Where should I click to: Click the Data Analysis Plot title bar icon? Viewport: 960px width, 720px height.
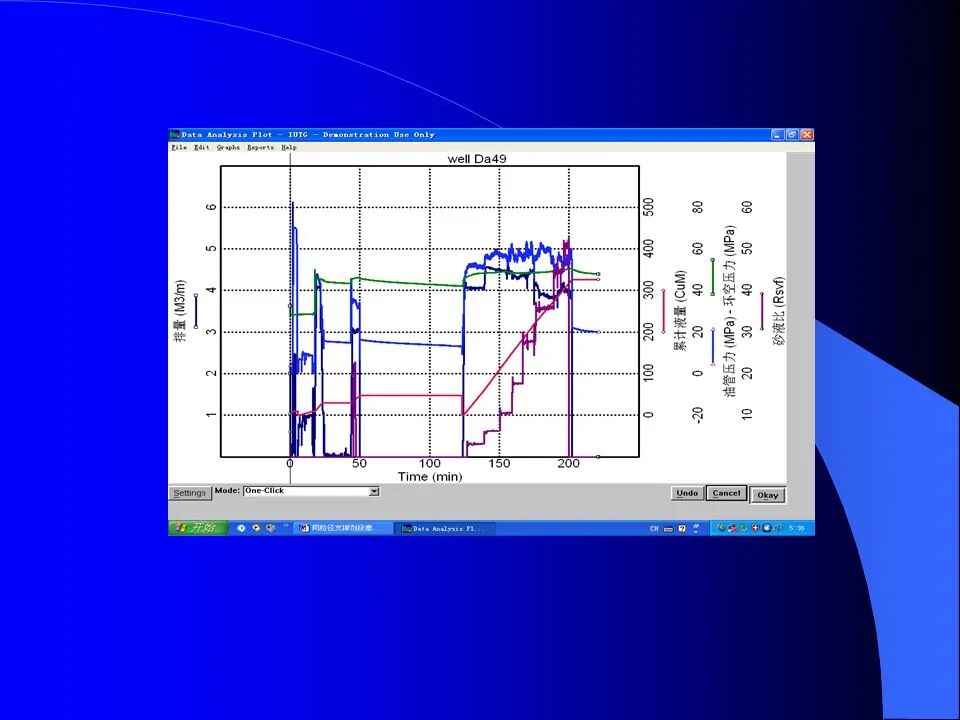174,135
